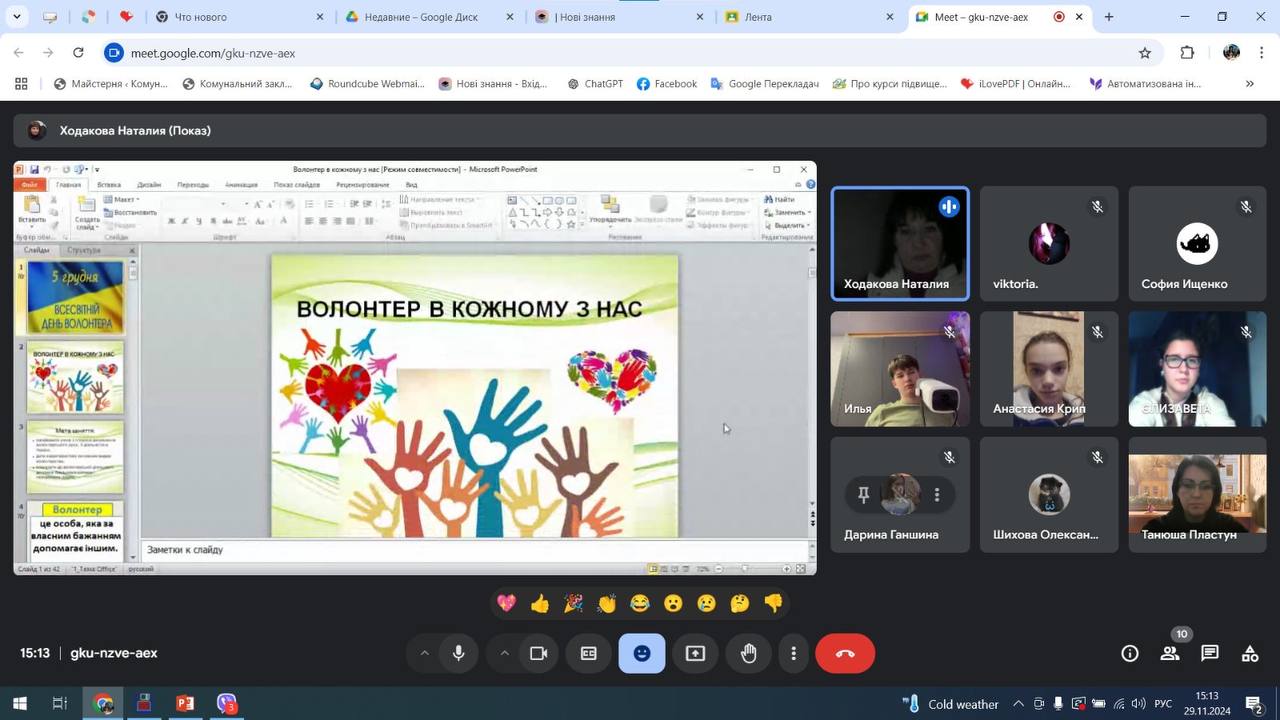
Task: Click the red leave call button
Action: click(x=845, y=653)
